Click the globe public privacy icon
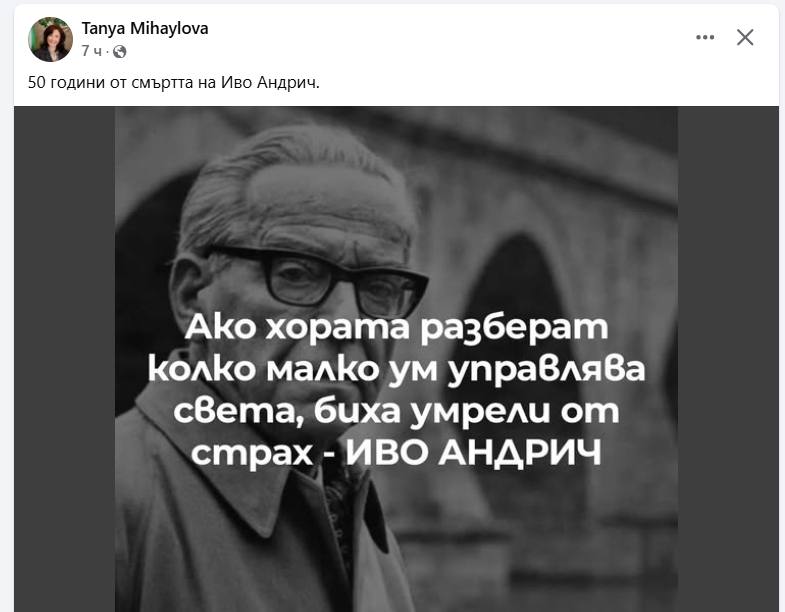Viewport: 785px width, 612px height. point(120,51)
